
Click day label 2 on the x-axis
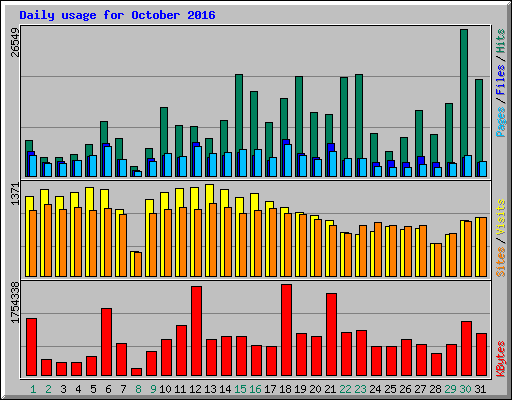tap(48, 389)
